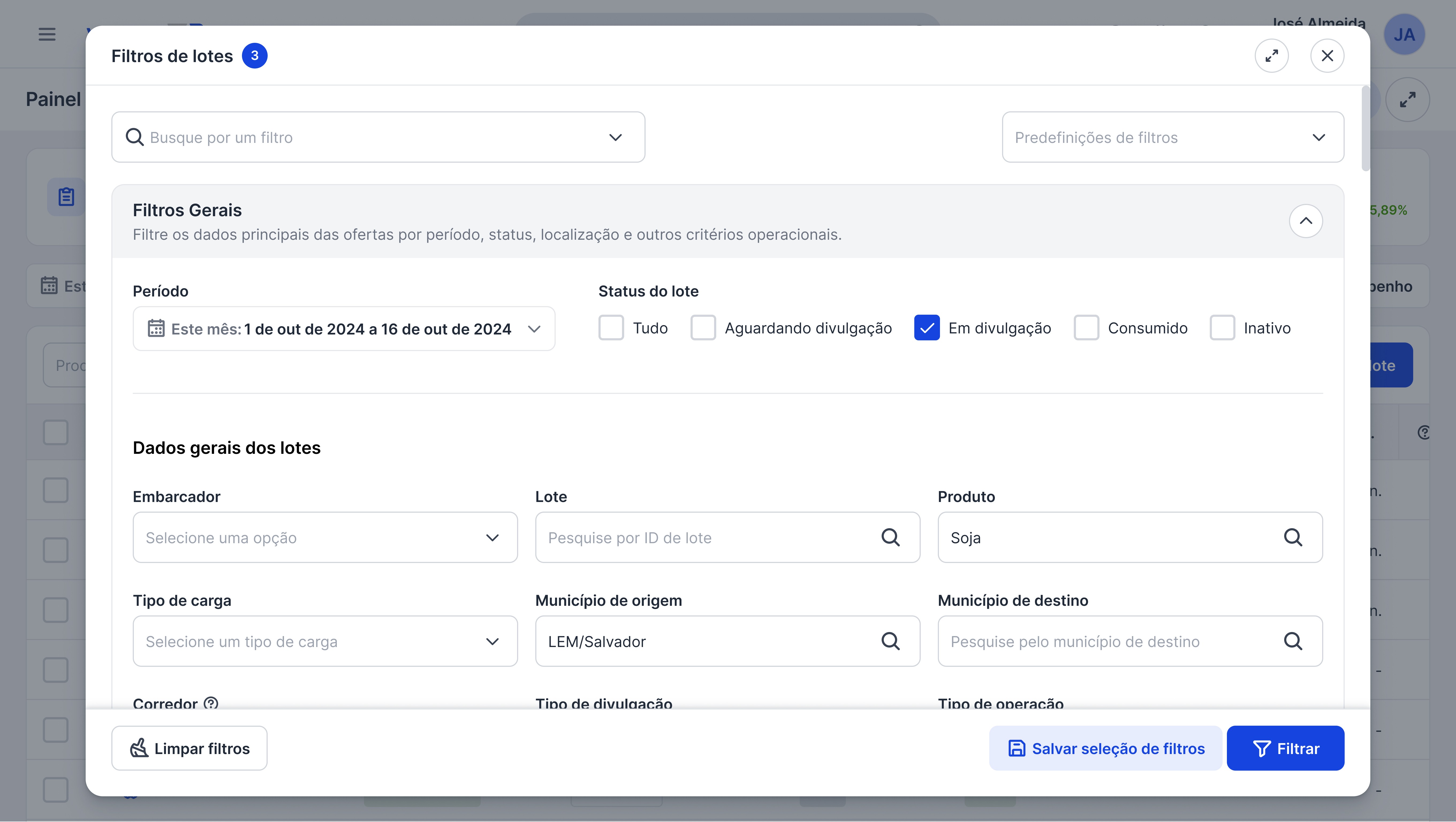The image size is (1456, 822).
Task: Click the Lote search magnifier icon
Action: (890, 537)
